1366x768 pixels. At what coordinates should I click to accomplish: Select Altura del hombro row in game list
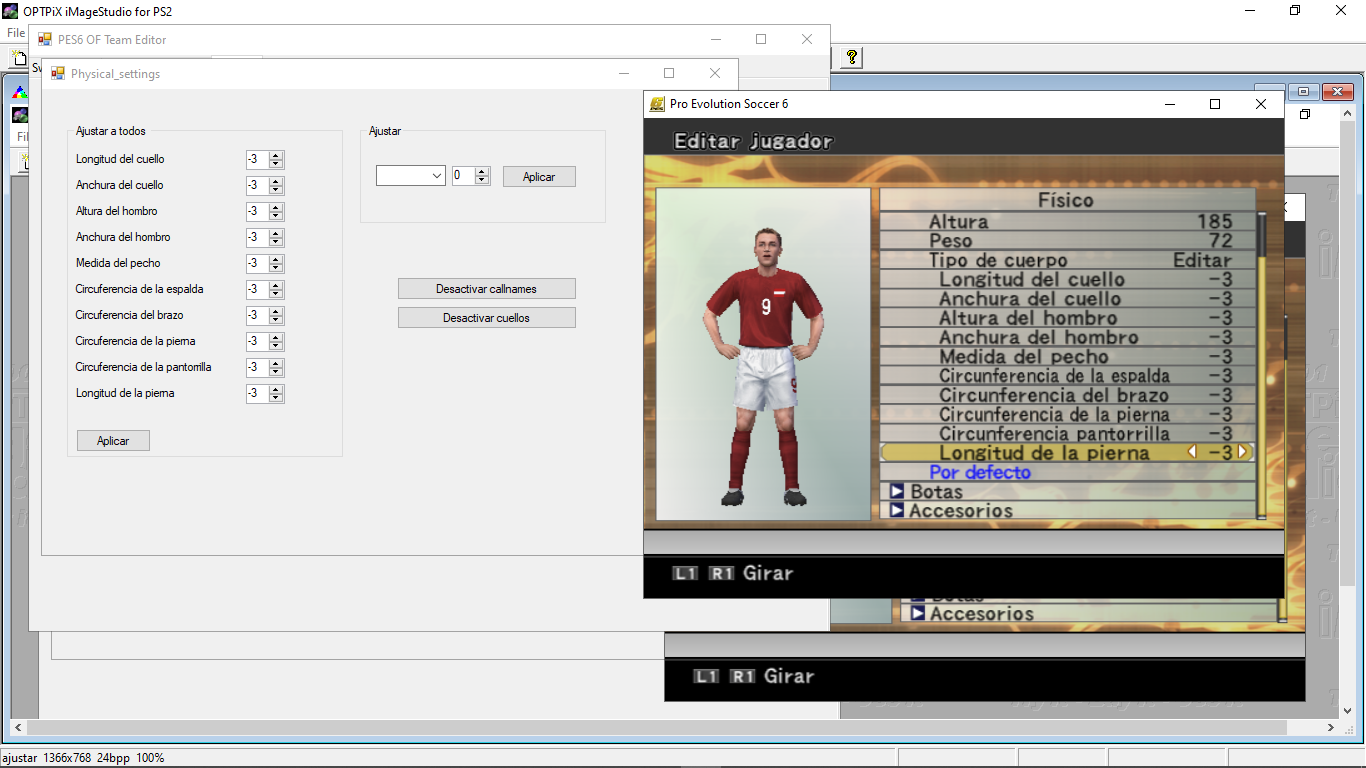click(x=1068, y=318)
